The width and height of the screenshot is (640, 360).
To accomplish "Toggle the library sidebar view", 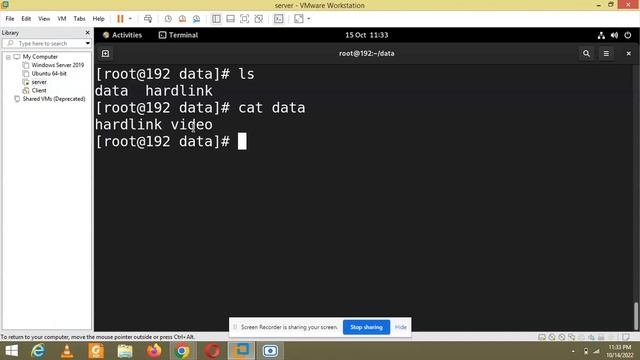I will tap(216, 19).
